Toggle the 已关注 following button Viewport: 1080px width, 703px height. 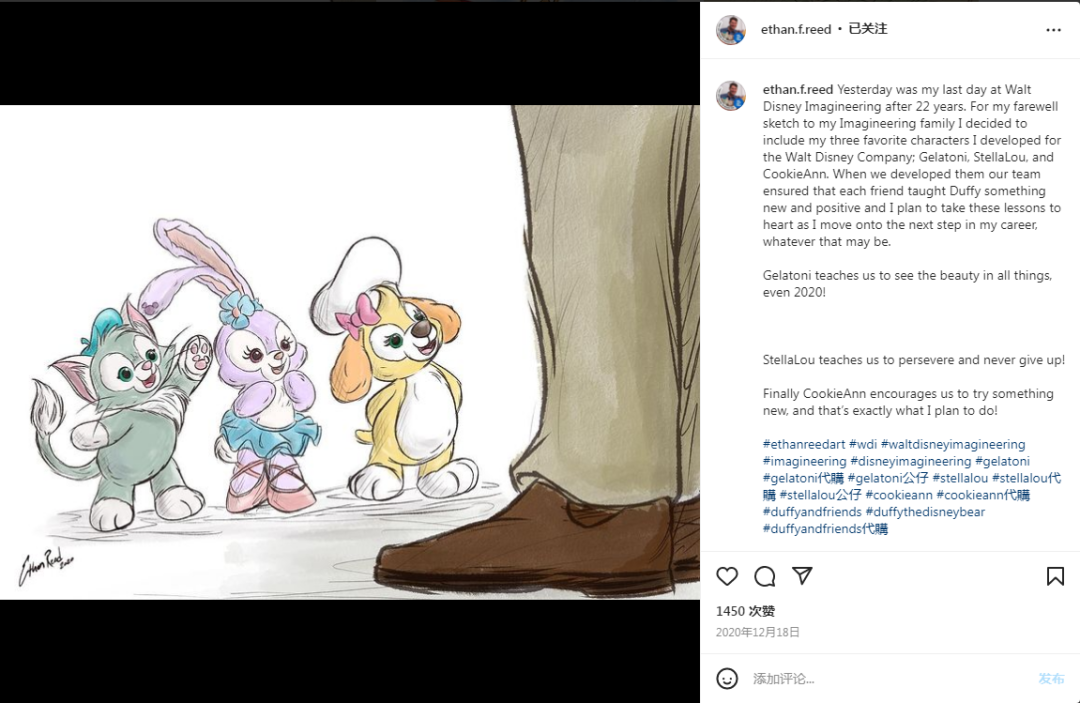coord(868,29)
